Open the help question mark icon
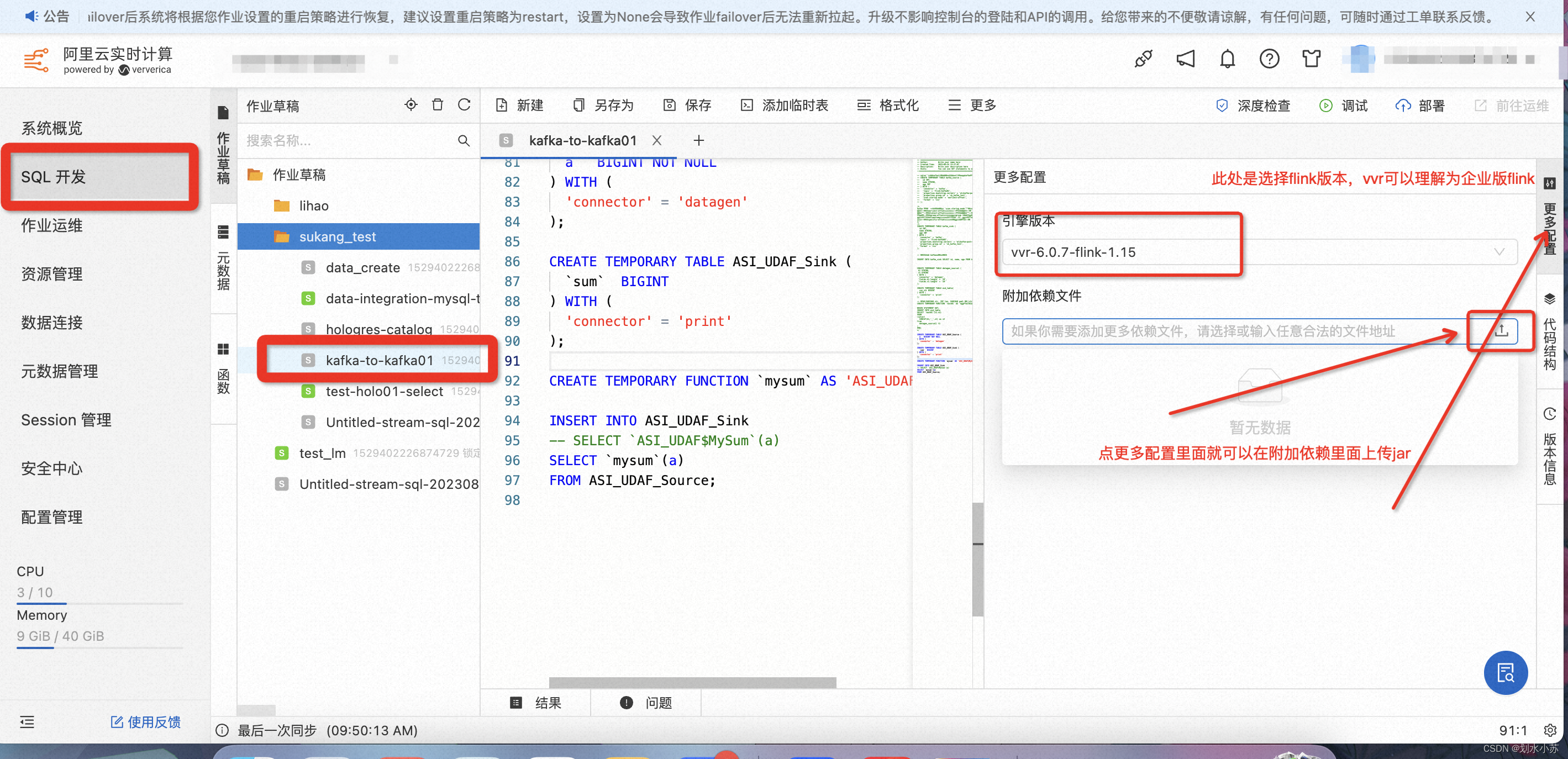This screenshot has width=1568, height=759. point(1269,59)
